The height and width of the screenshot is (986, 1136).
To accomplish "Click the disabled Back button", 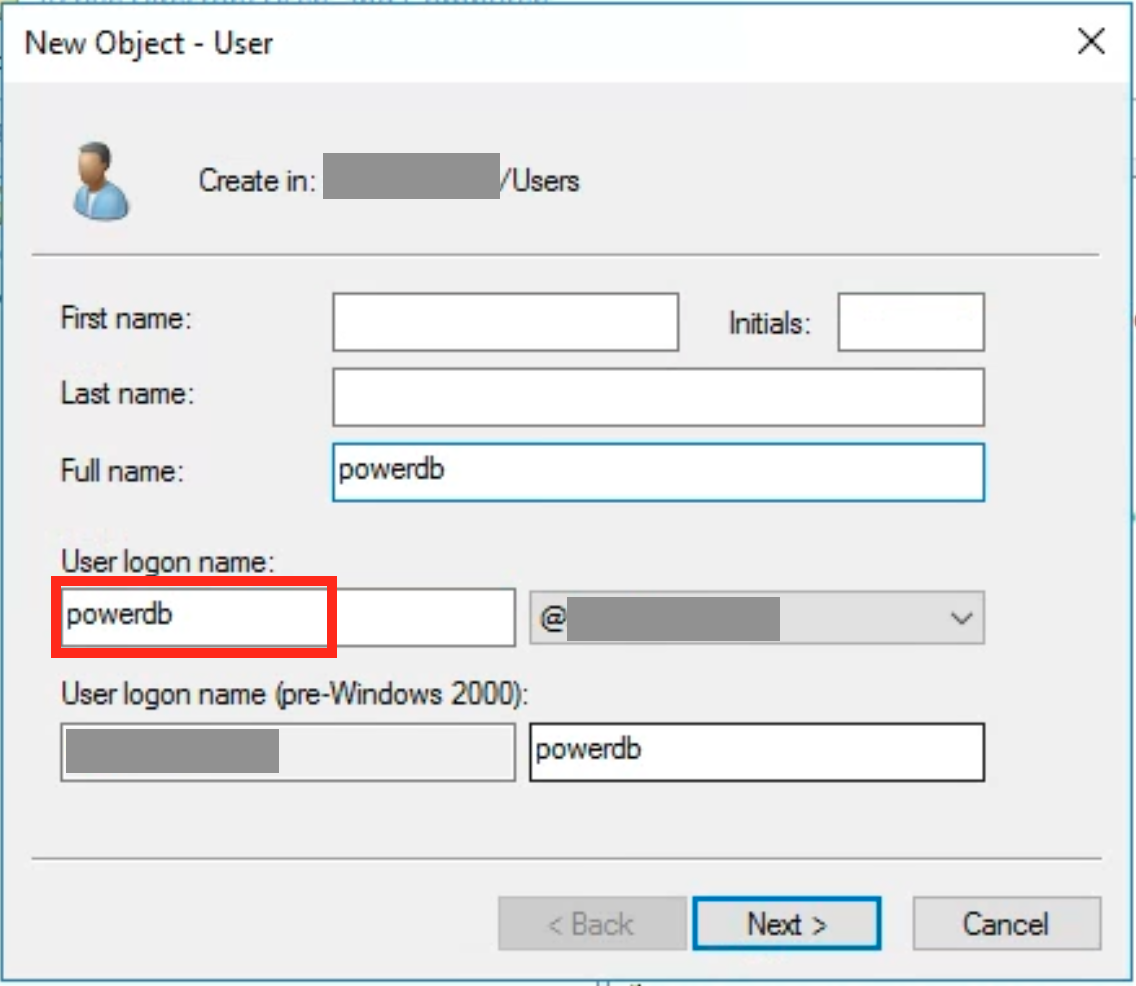I will (592, 923).
